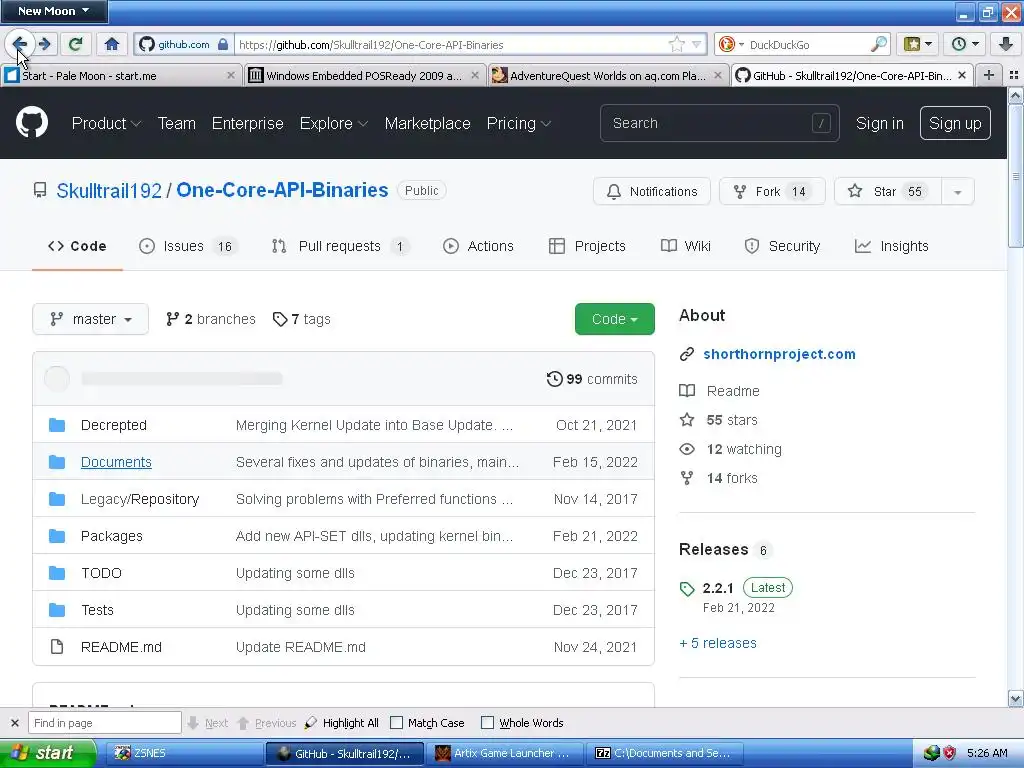Click the Decrepted folder icon
This screenshot has height=768, width=1024.
57,425
